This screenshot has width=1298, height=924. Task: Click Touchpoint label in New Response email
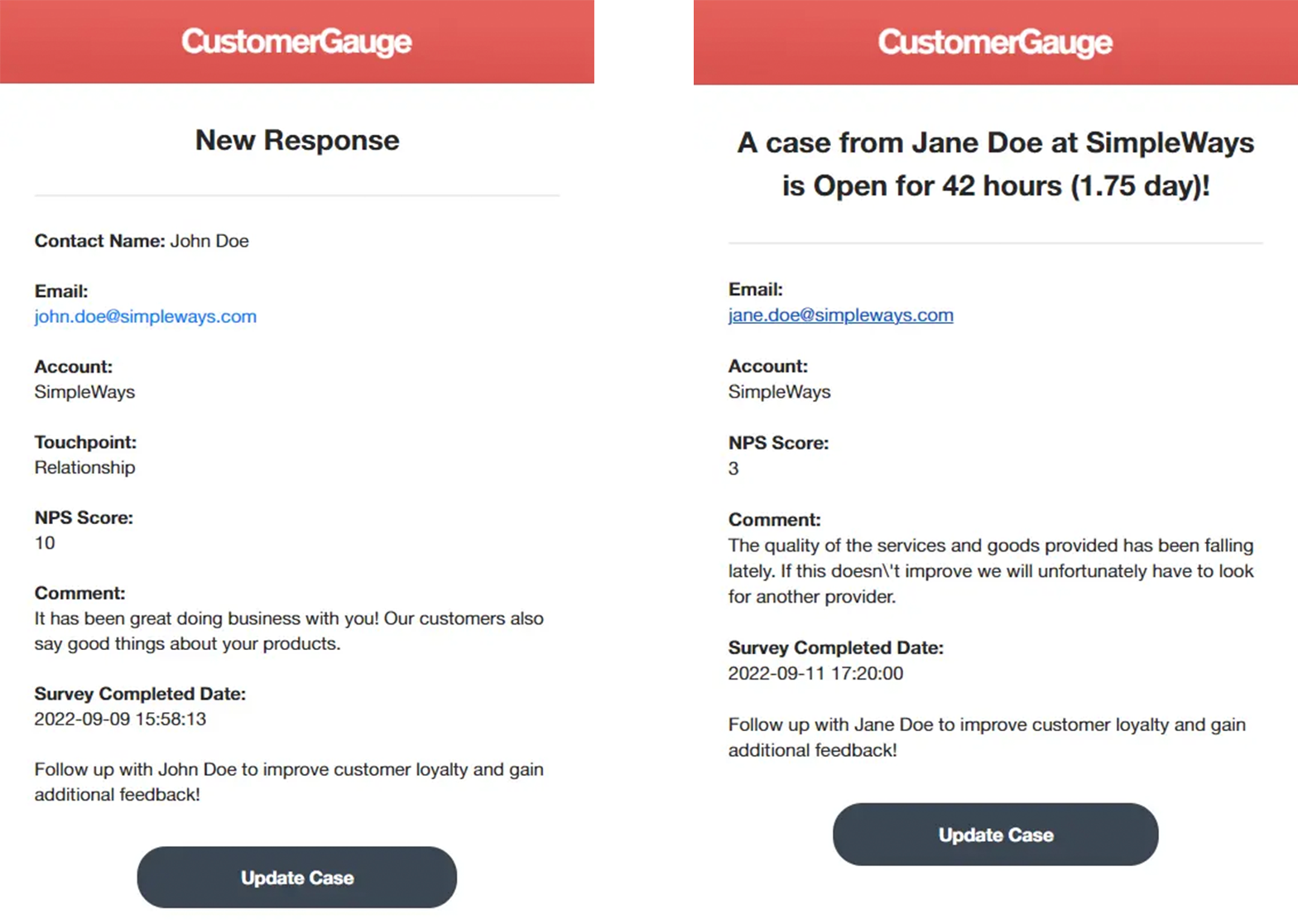[85, 442]
